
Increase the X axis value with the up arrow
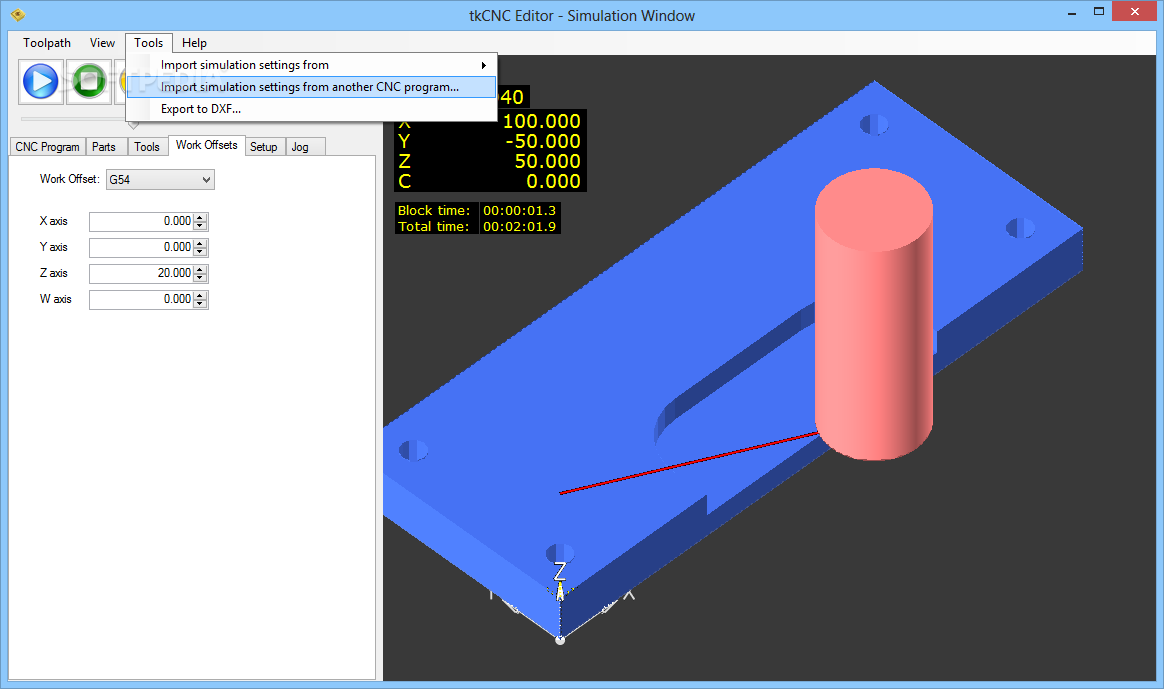tap(200, 218)
